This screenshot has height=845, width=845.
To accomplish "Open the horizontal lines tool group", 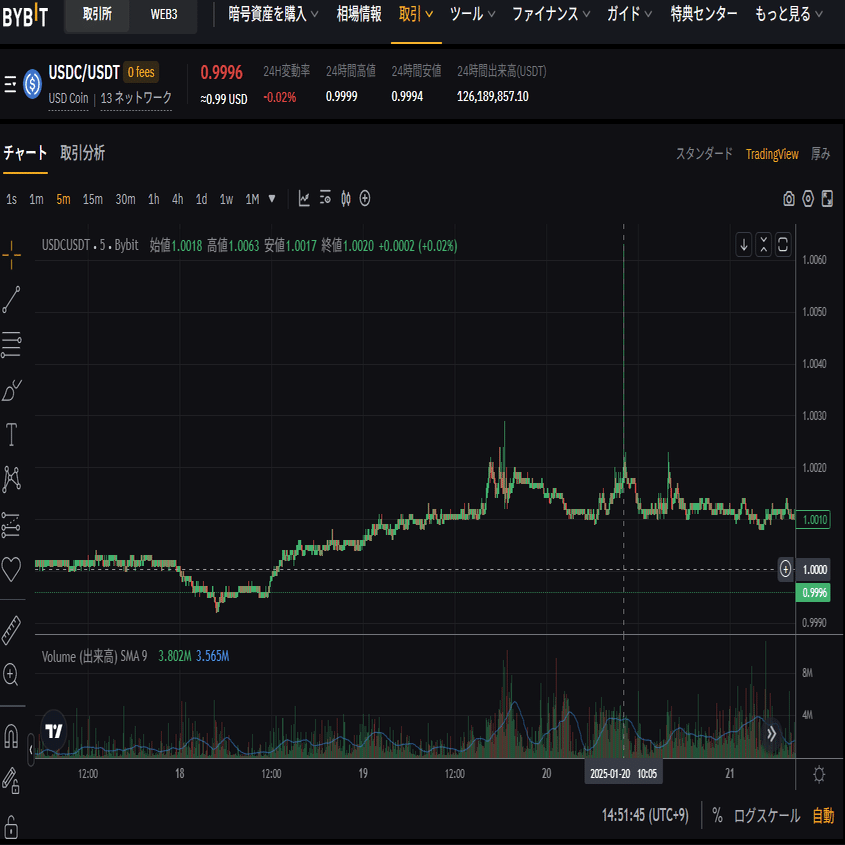I will pyautogui.click(x=11, y=345).
